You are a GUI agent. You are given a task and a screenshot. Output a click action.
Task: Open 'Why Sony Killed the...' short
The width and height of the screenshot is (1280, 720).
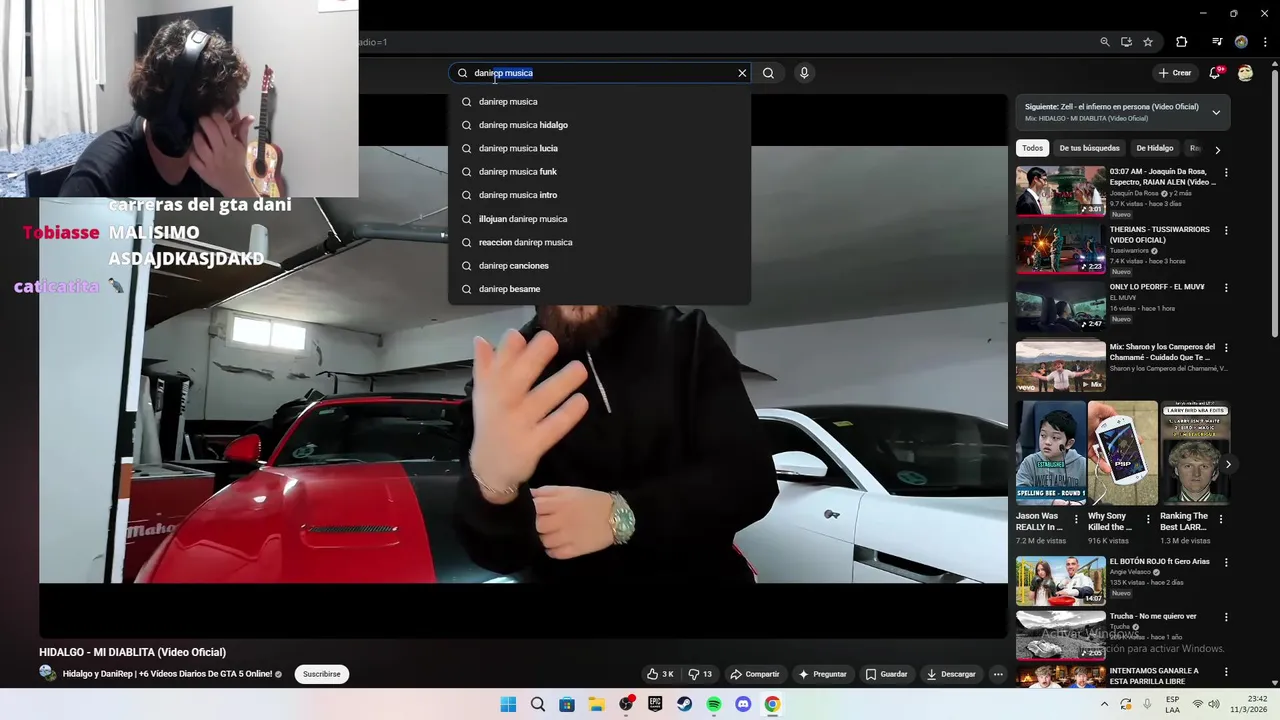(1123, 453)
